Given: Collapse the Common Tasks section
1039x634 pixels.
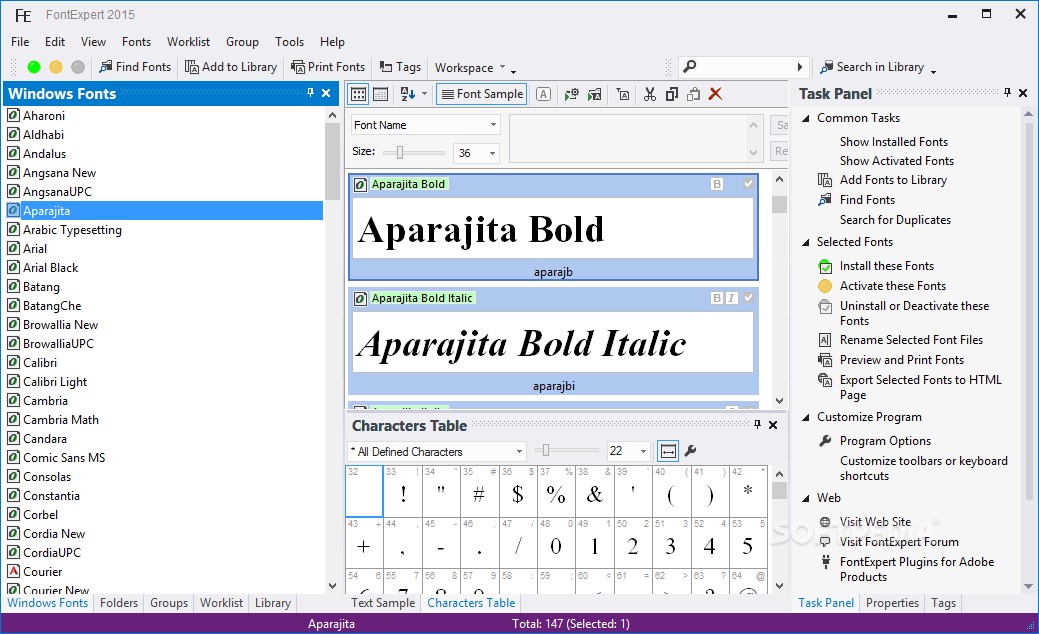Looking at the screenshot, I should [x=806, y=118].
